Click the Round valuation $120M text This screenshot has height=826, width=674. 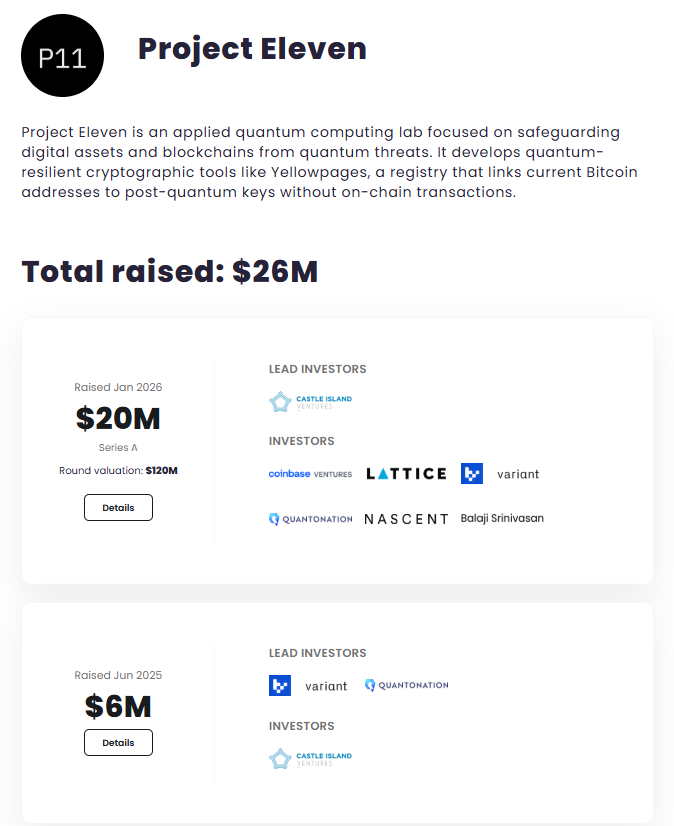(118, 470)
